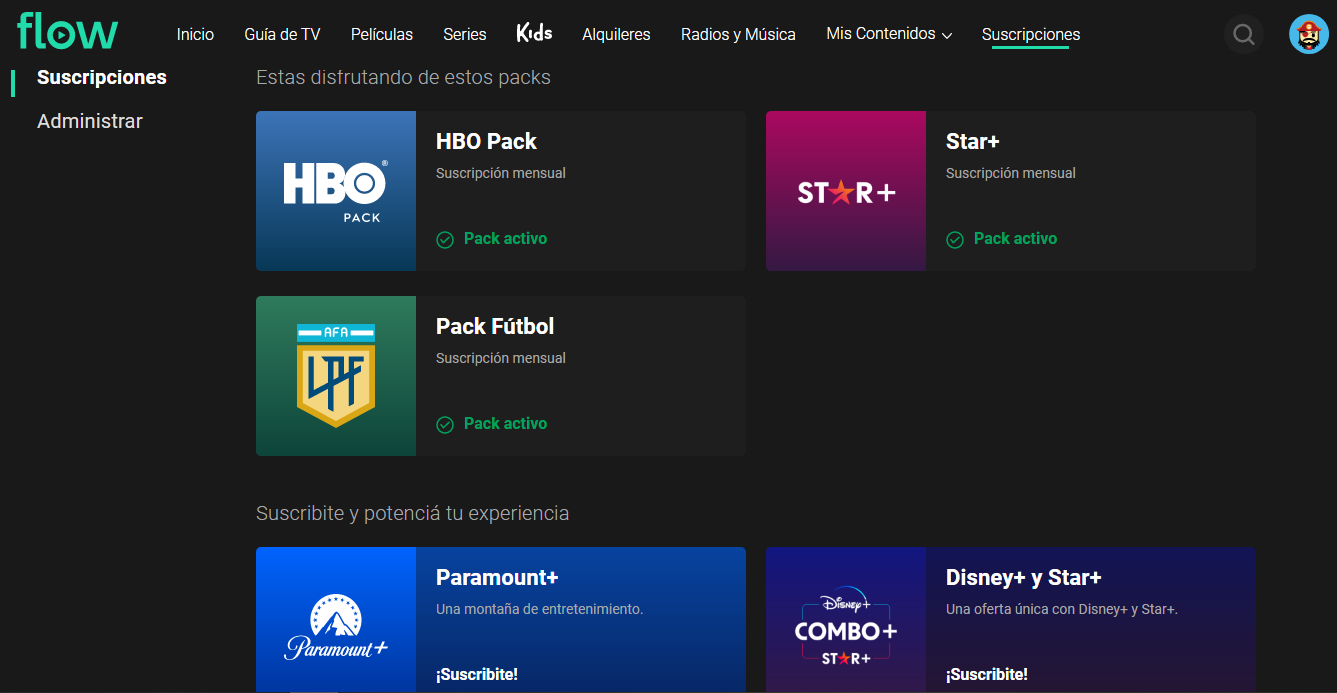The image size is (1337, 693).
Task: Click the Disney+ y Star+ title
Action: 1024,577
